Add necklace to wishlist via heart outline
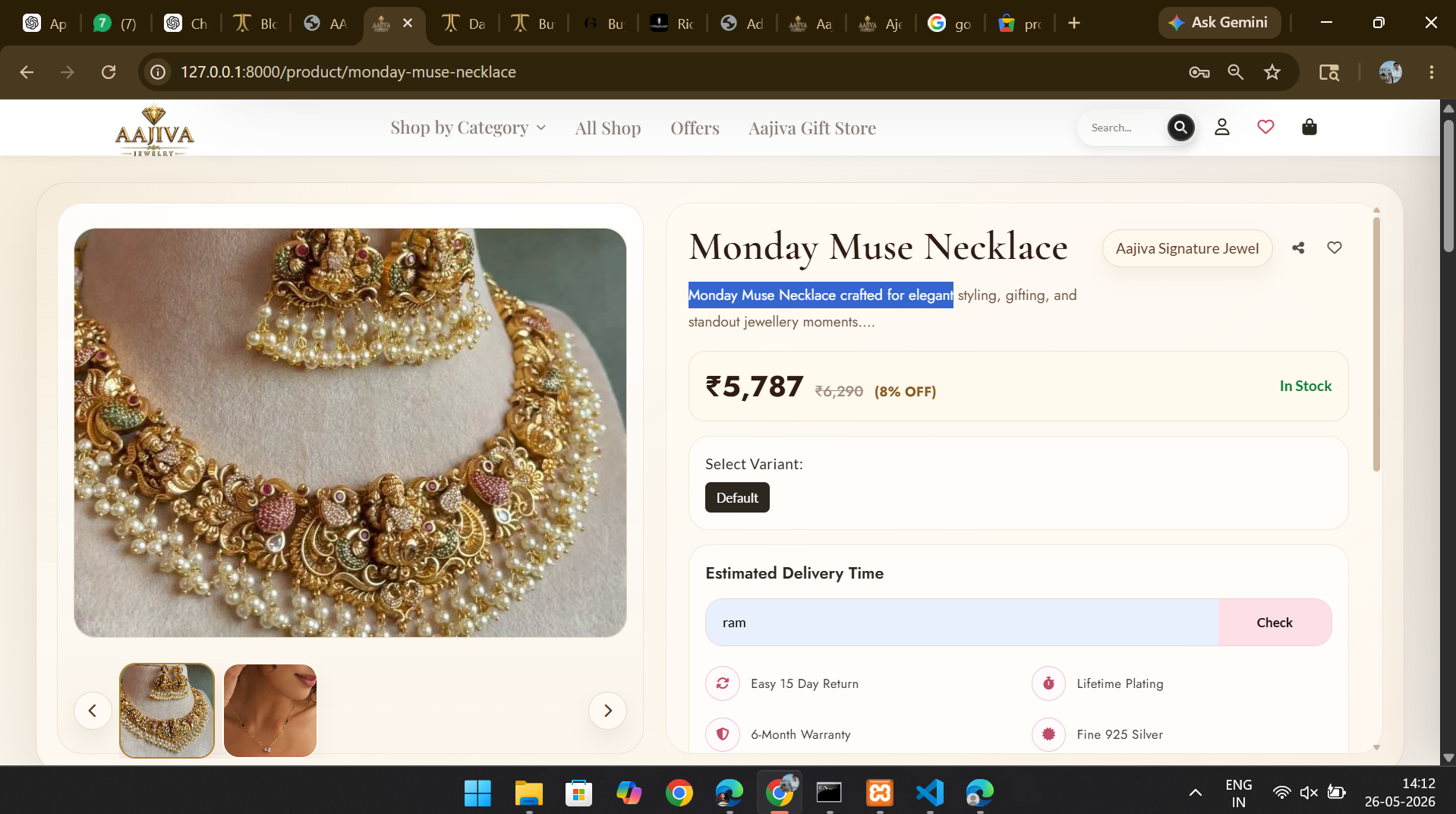 click(x=1335, y=248)
